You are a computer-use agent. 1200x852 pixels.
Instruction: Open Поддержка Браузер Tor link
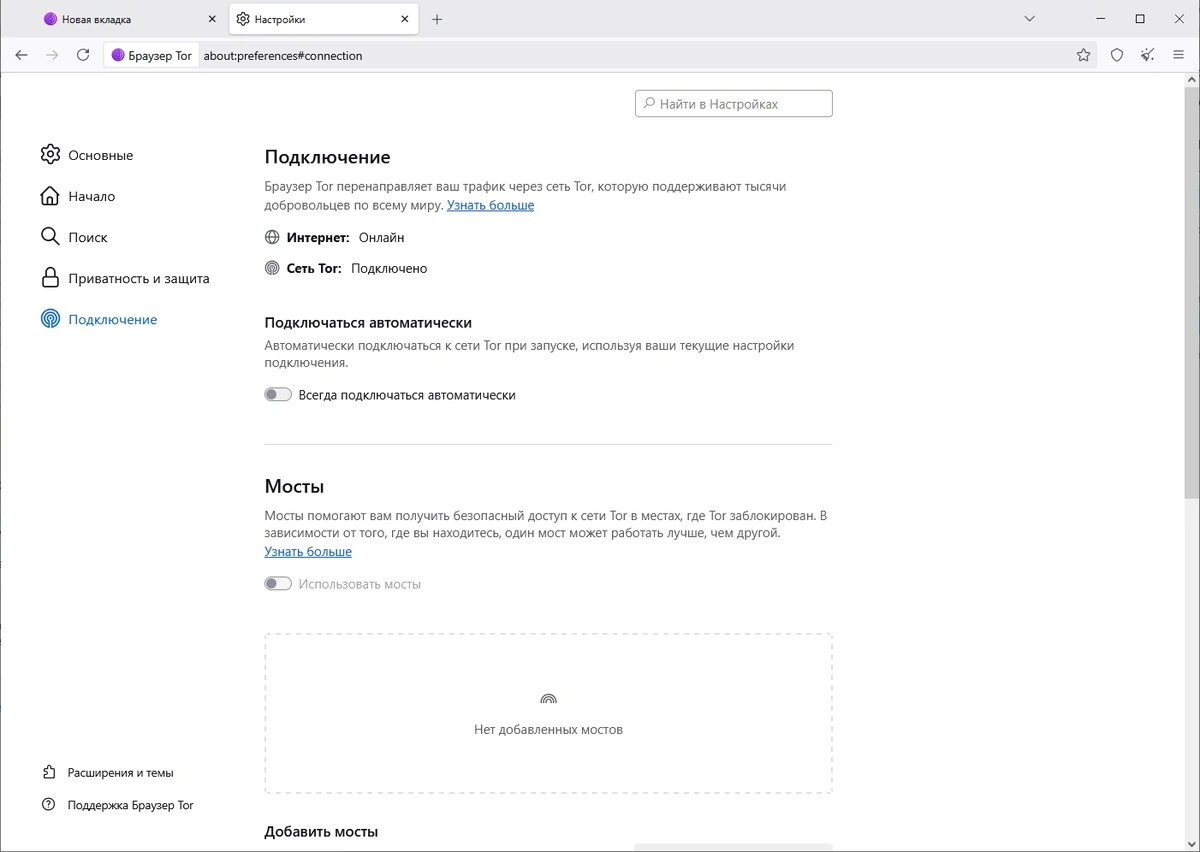130,804
